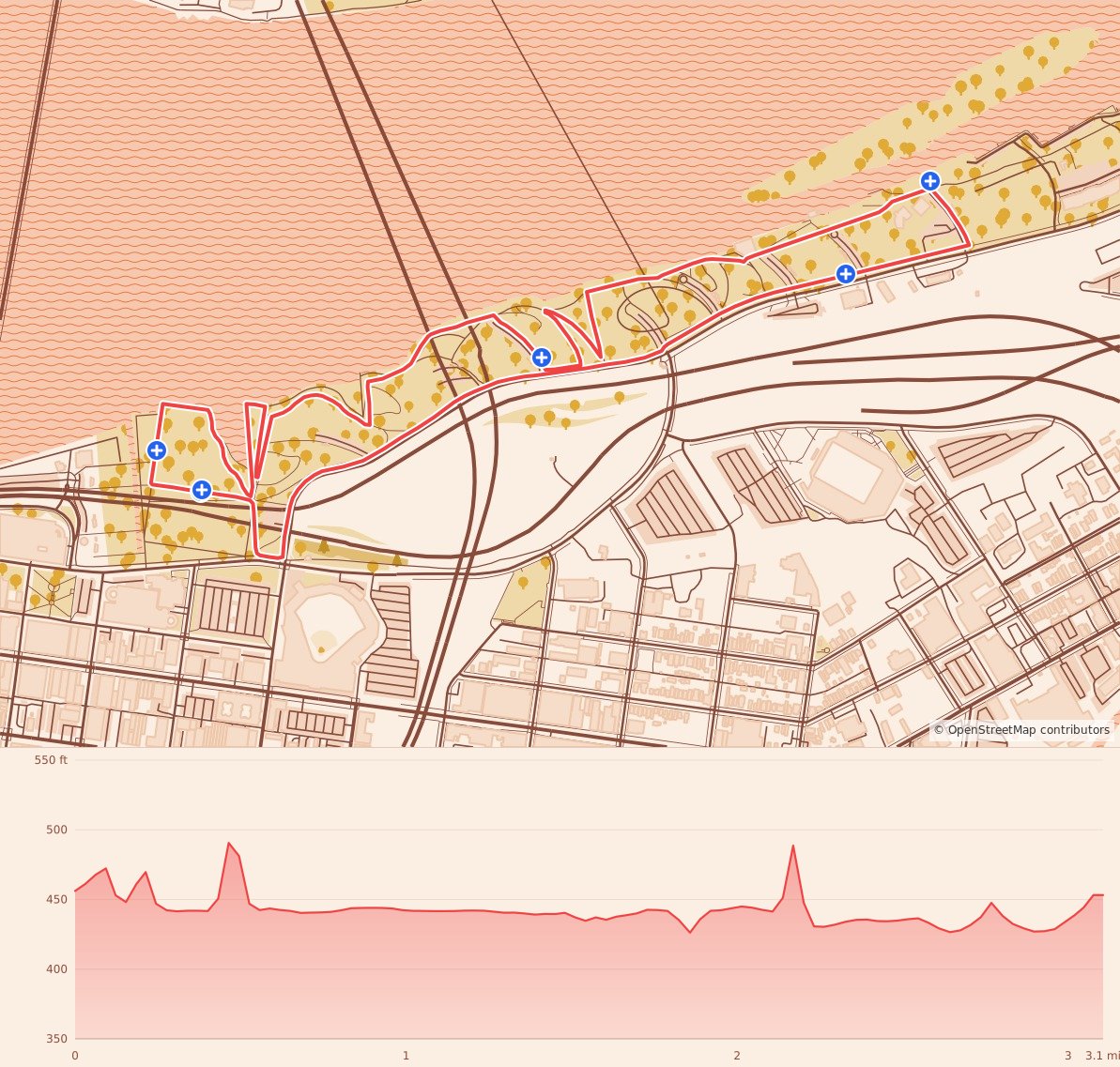The height and width of the screenshot is (1067, 1120).
Task: Click the '500' elevation axis label
Action: point(56,830)
